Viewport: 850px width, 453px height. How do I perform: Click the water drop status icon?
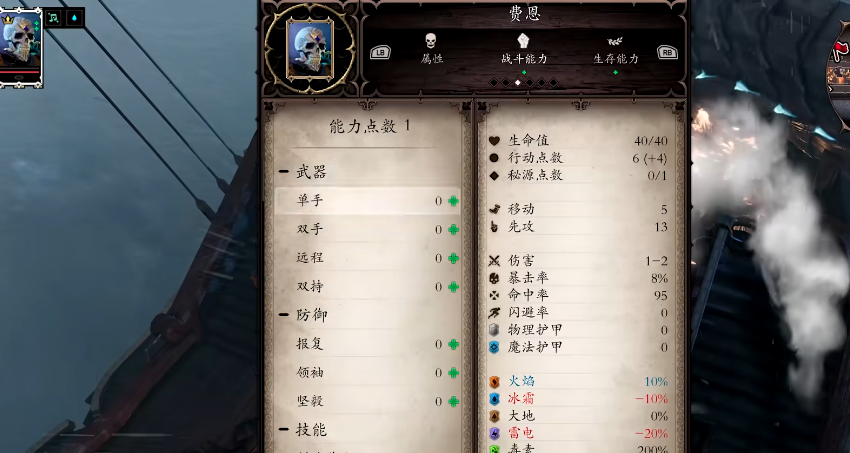[74, 18]
